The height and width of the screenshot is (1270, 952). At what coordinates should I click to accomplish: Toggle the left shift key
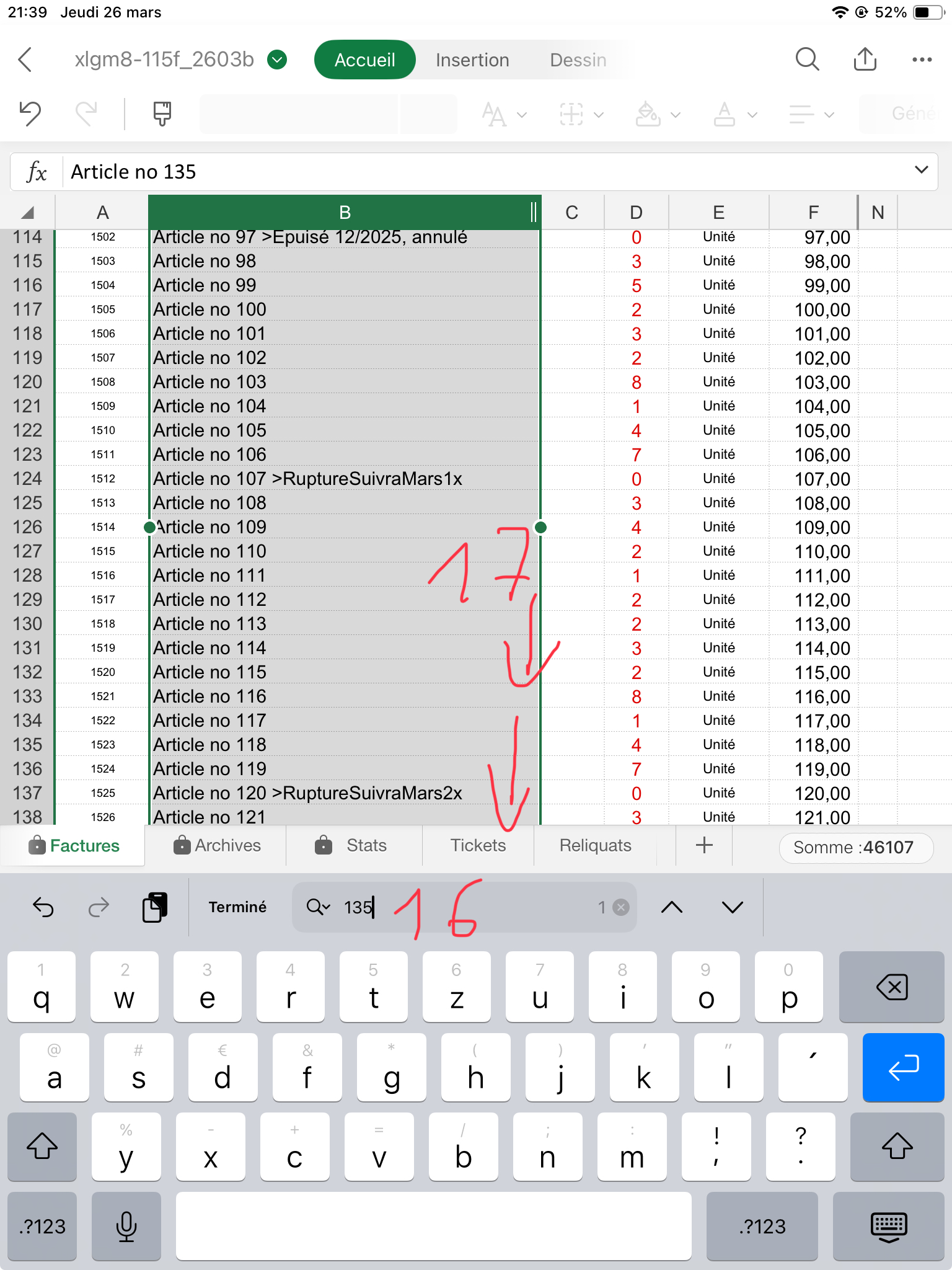(x=42, y=1146)
